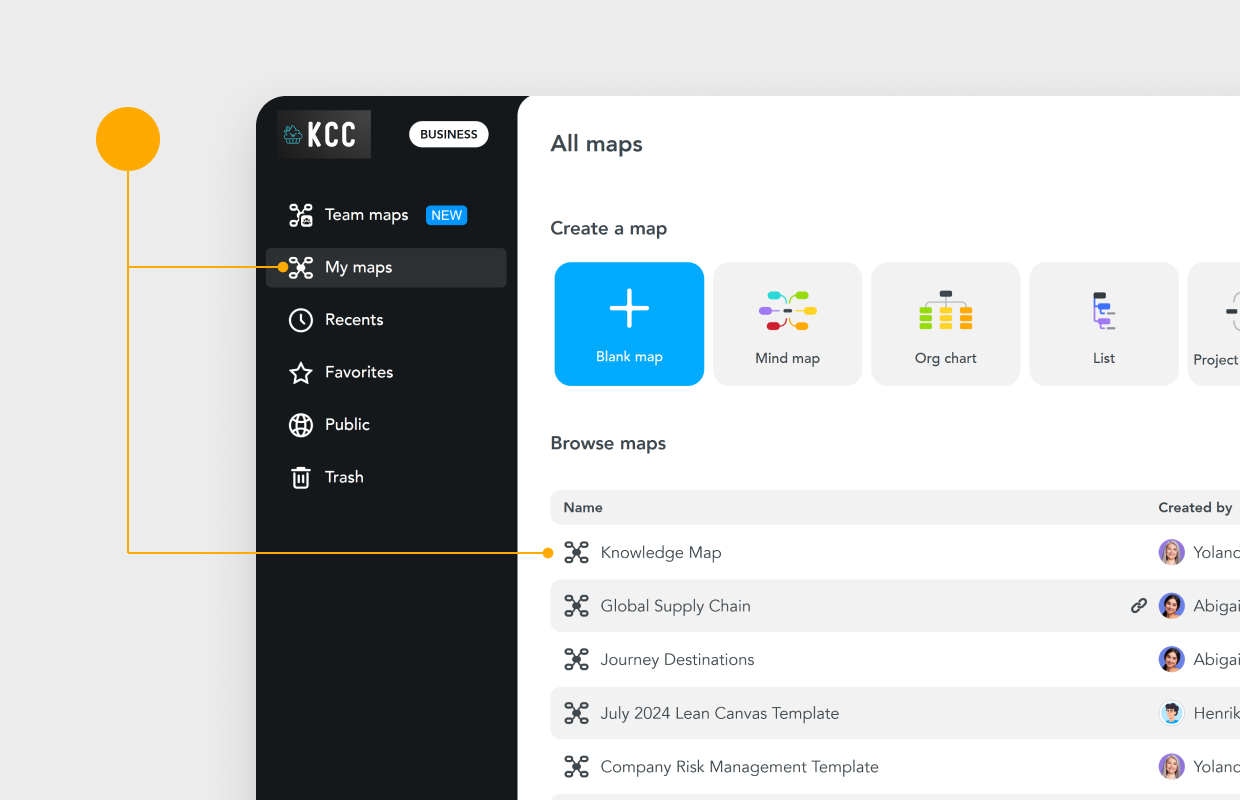
Task: Click the colorful Mind map icon
Action: (788, 311)
